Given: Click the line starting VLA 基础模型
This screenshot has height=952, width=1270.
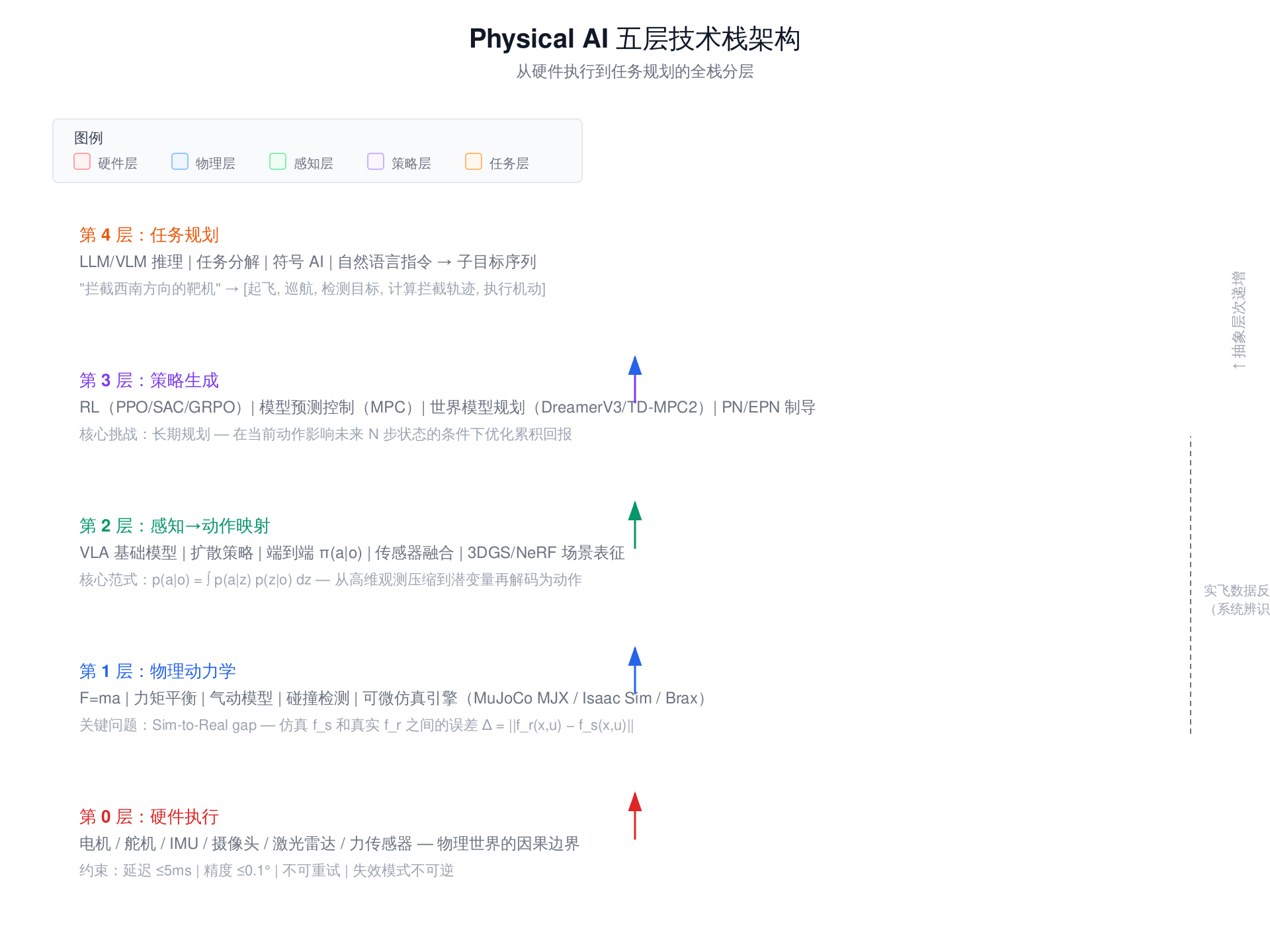Looking at the screenshot, I should (352, 553).
